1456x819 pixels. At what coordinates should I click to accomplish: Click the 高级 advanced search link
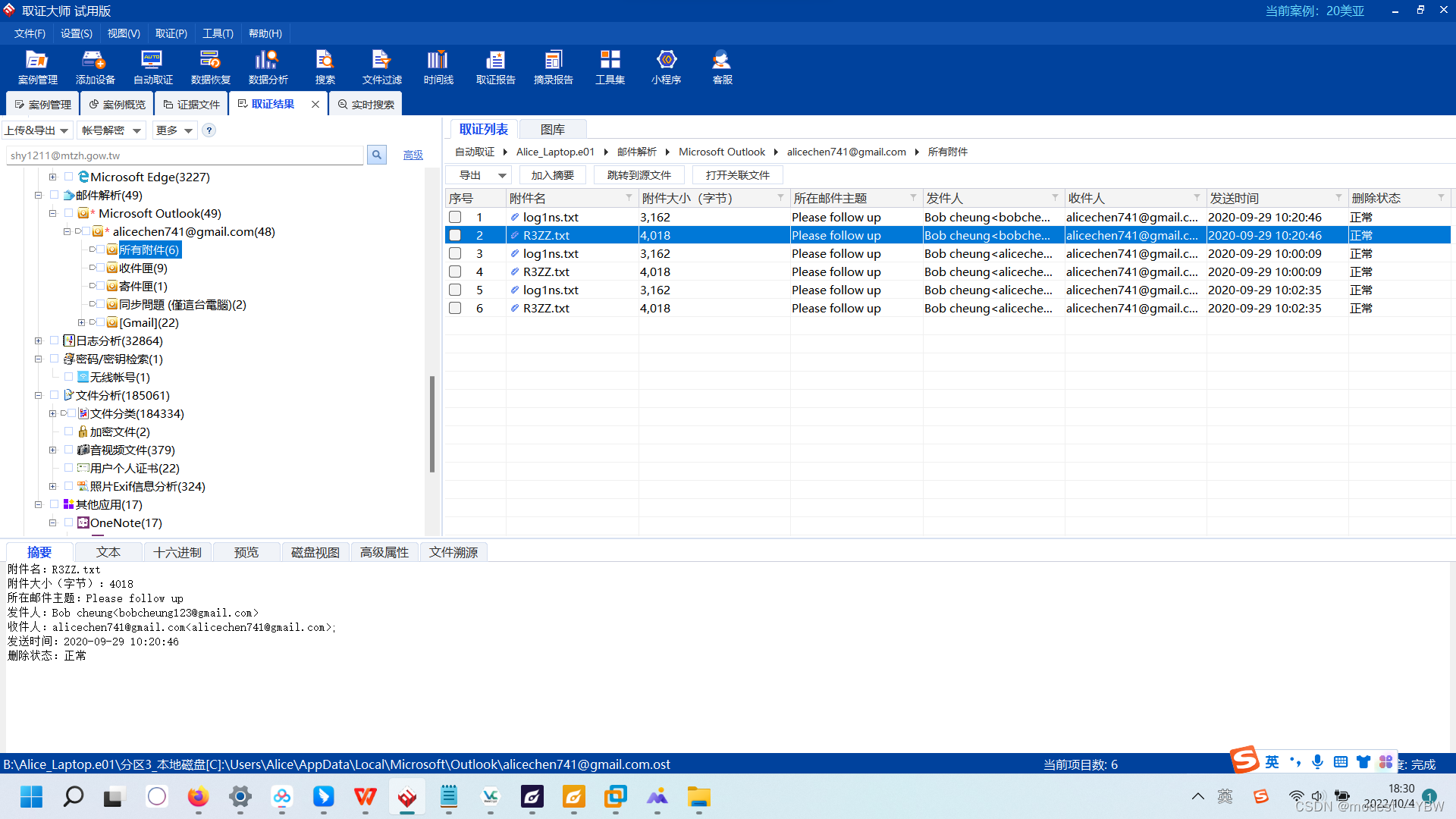[x=413, y=155]
